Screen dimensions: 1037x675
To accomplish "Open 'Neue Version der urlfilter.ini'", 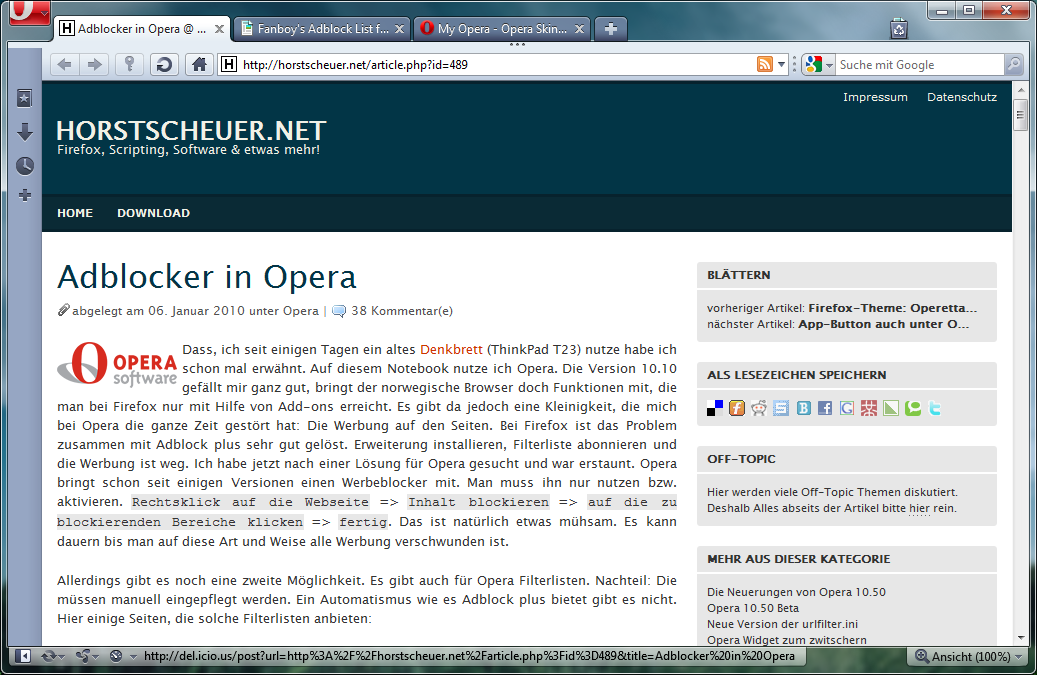I will tap(782, 624).
